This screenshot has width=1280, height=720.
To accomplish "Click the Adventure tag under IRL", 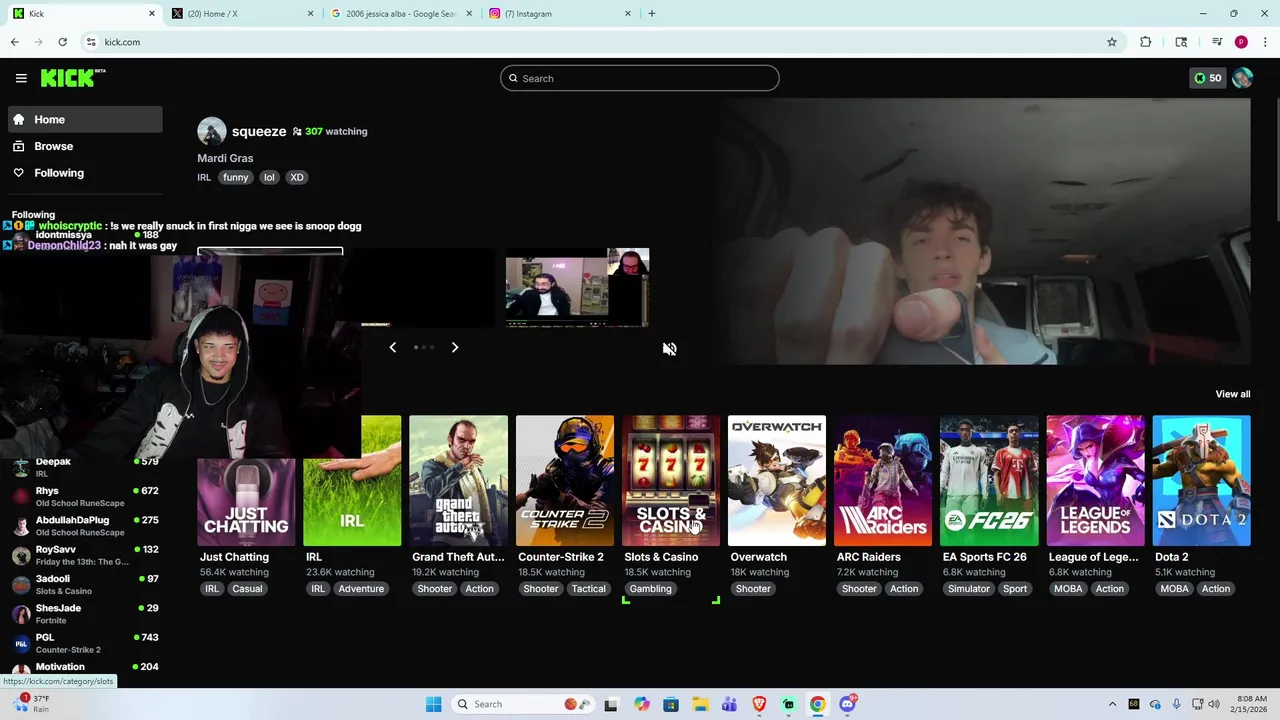I will point(361,589).
